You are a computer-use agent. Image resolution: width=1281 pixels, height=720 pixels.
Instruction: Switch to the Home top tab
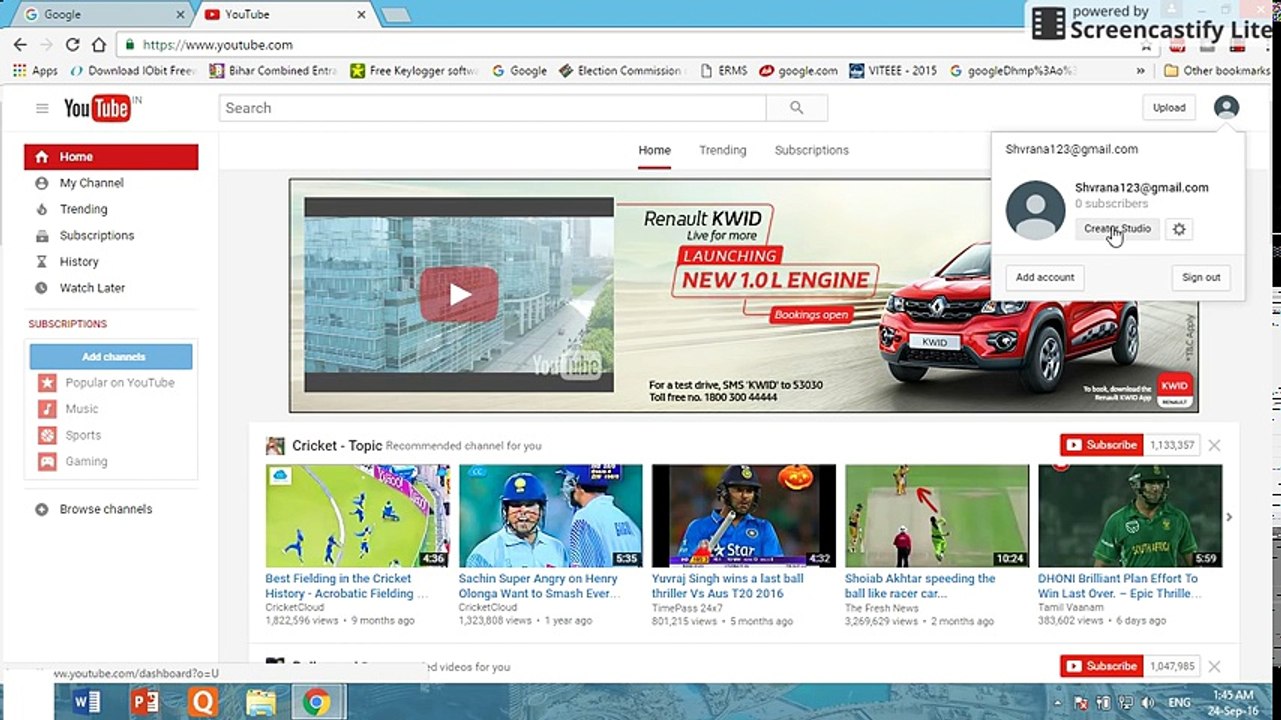655,150
